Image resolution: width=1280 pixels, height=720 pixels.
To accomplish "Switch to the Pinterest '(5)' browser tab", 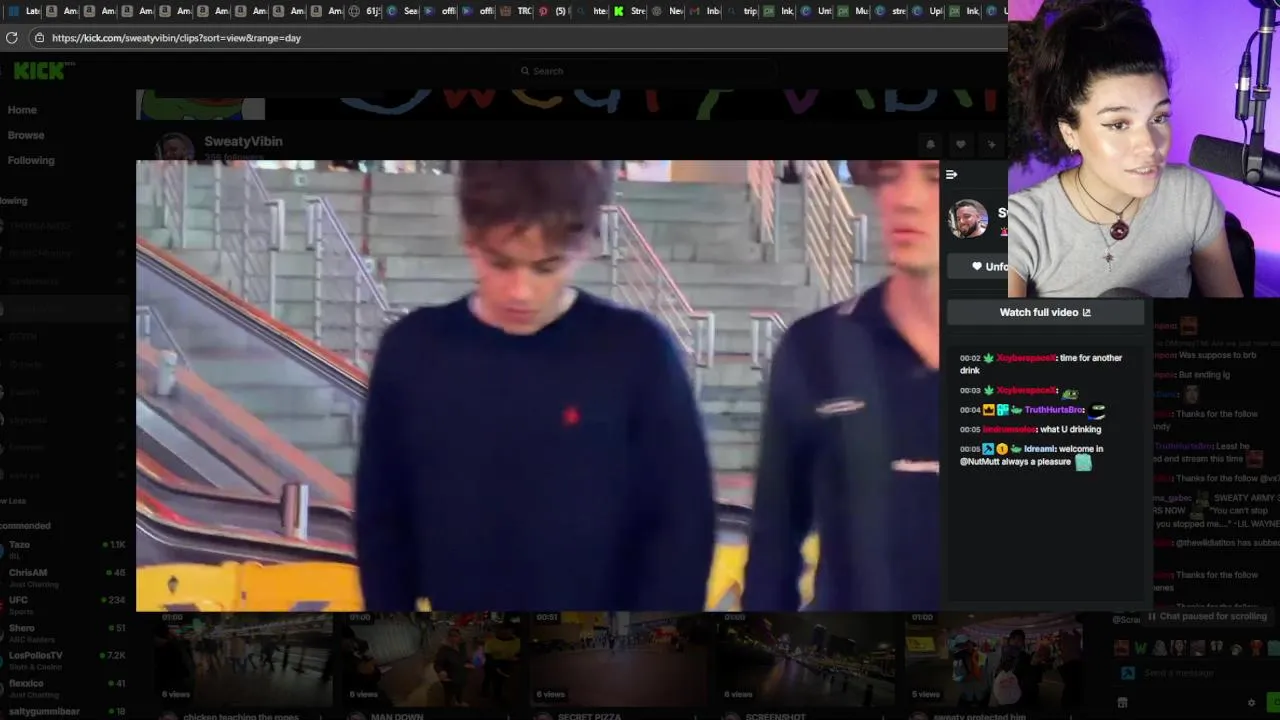I will tap(554, 11).
